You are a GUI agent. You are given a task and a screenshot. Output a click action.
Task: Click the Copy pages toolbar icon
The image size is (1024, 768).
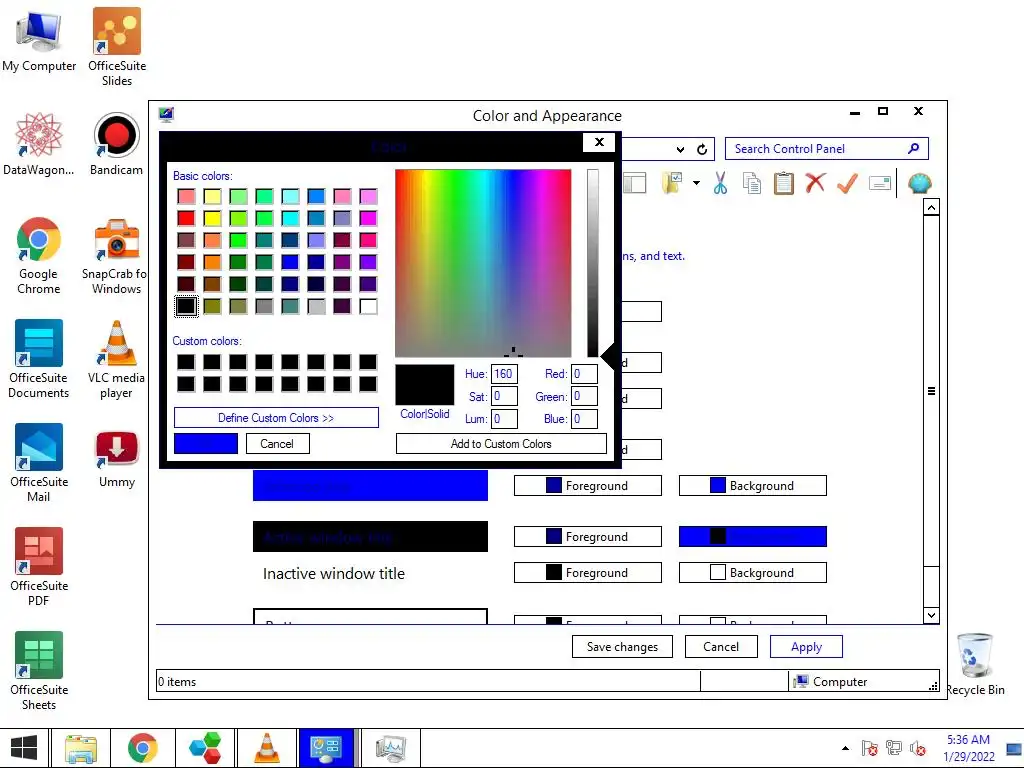tap(752, 184)
